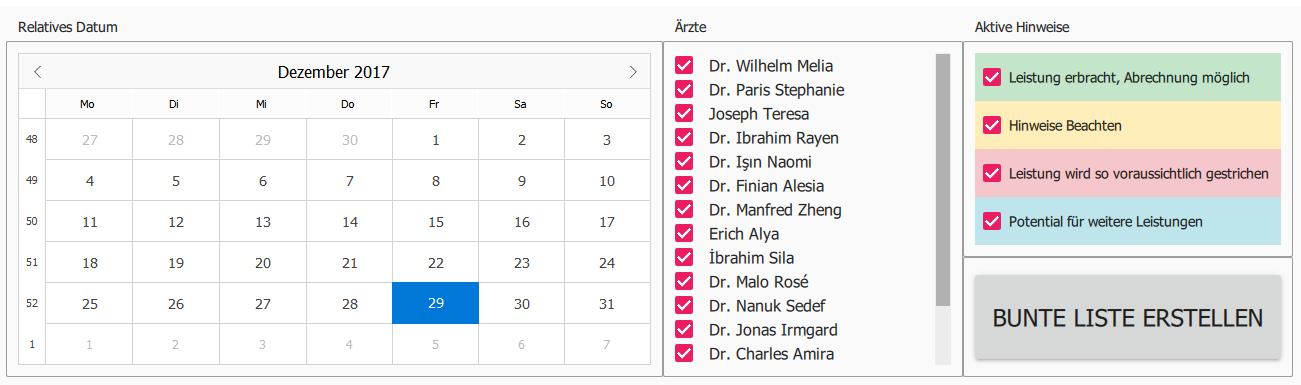Select greyed-out November 27 date
Screen dimensions: 1301x385
click(90, 140)
